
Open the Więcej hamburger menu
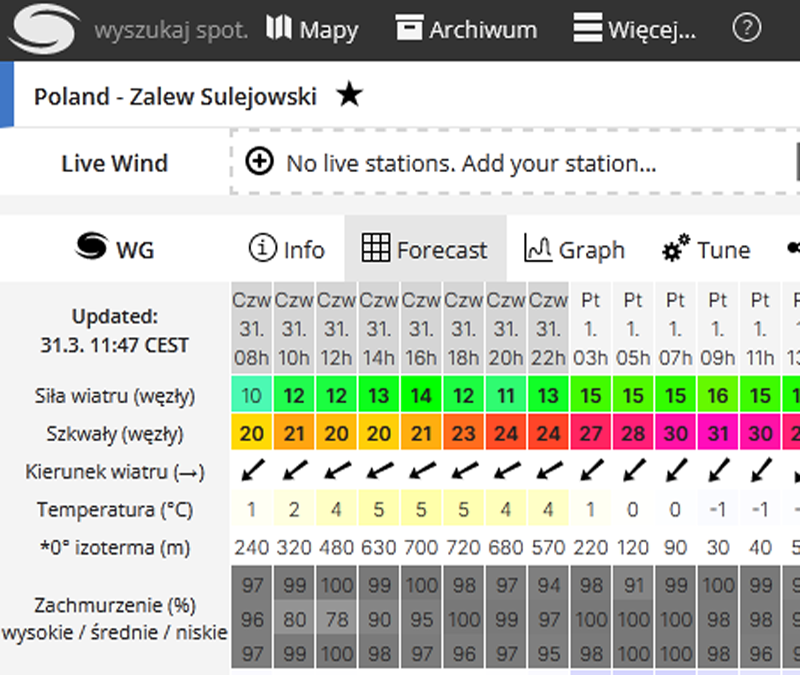[x=587, y=28]
